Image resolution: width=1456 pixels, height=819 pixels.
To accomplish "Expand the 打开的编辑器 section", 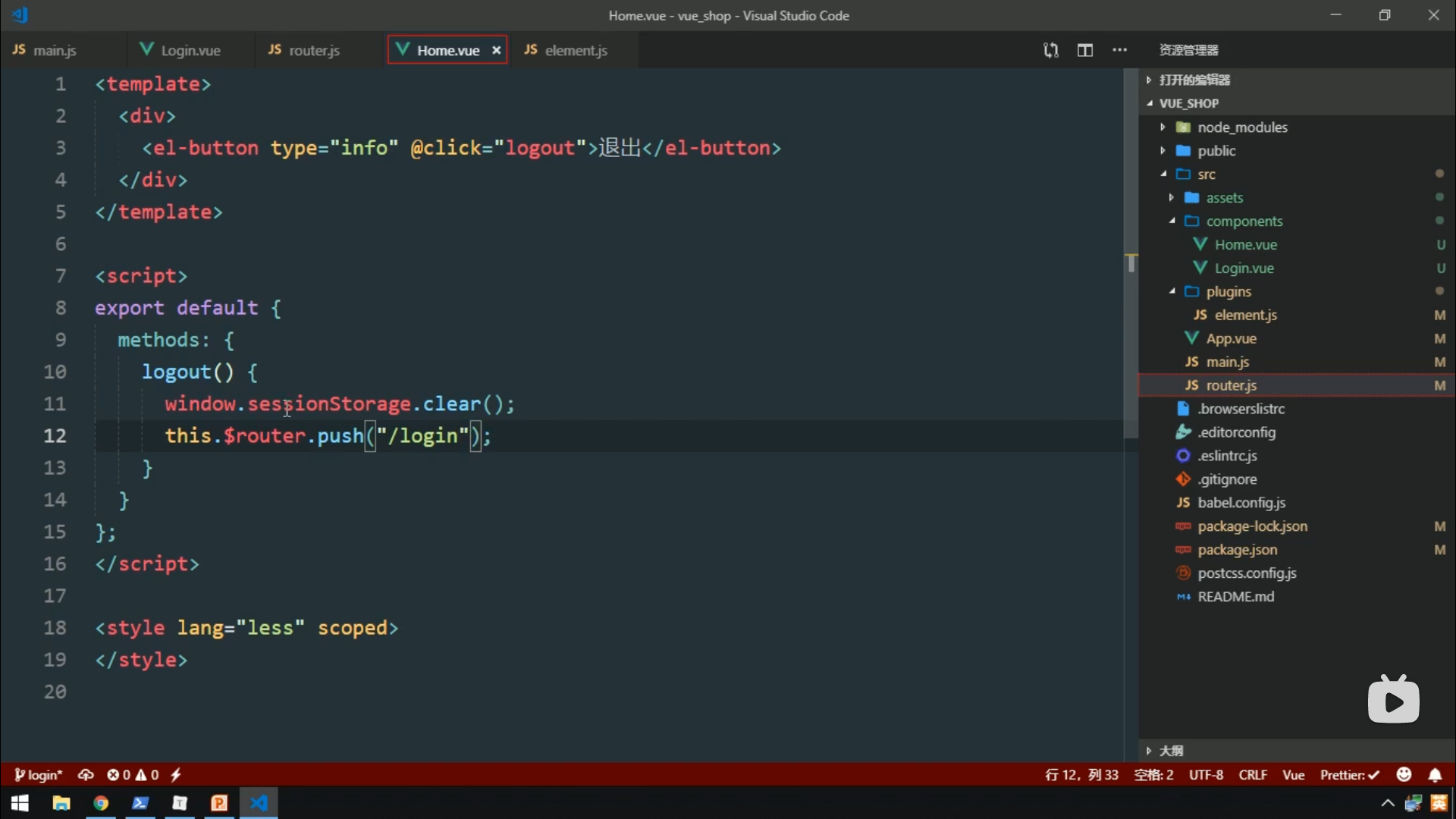I will pos(1297,80).
